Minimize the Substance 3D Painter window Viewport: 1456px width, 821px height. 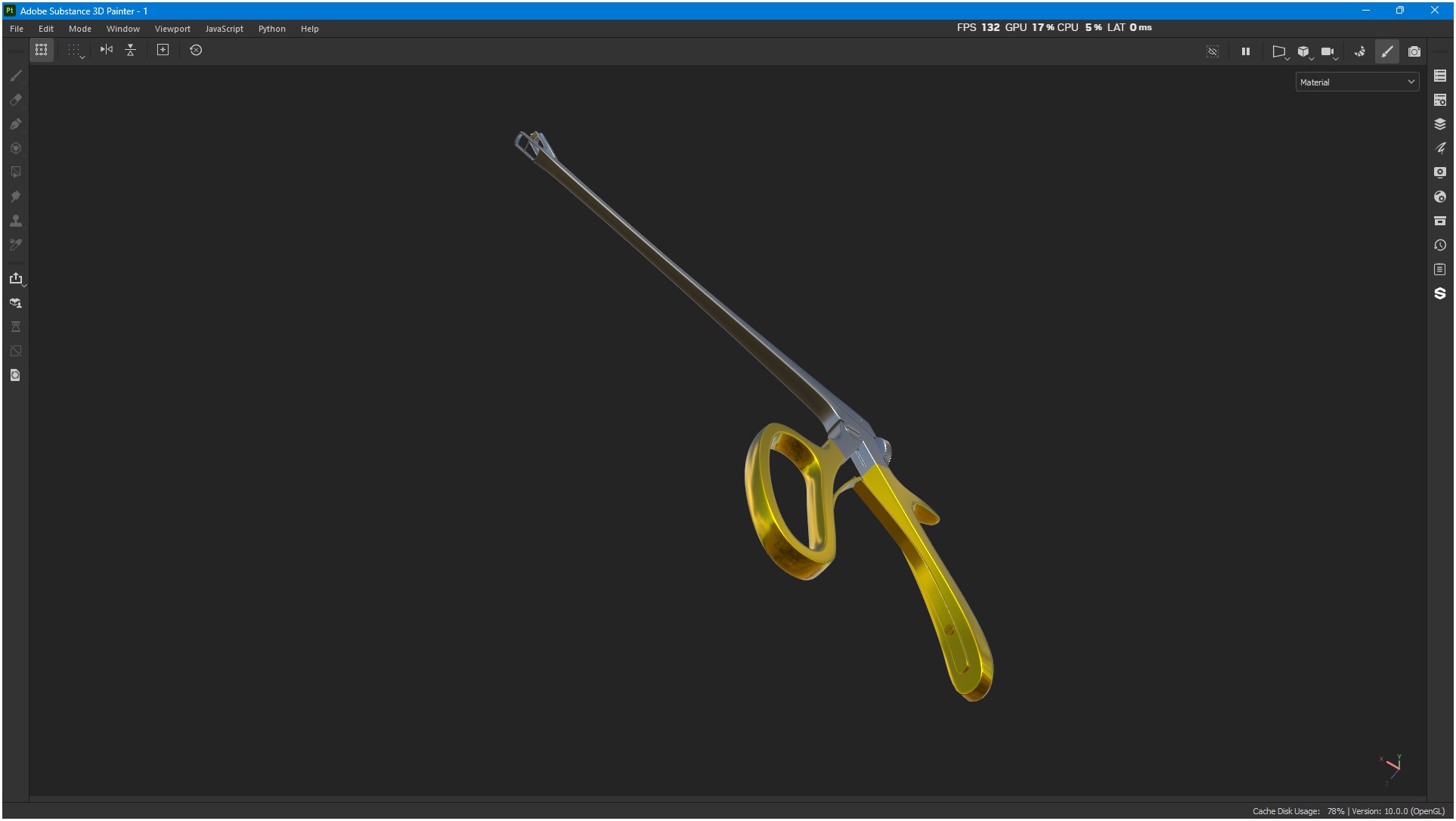pos(1366,11)
